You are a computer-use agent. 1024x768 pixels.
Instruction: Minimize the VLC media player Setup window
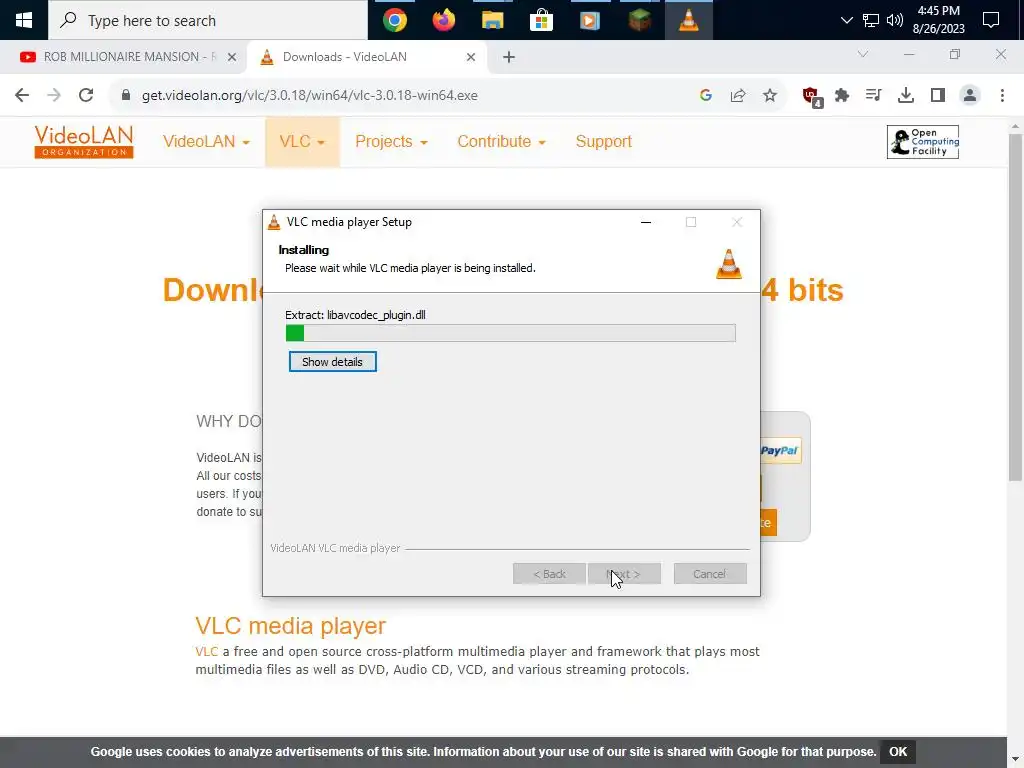pyautogui.click(x=646, y=222)
